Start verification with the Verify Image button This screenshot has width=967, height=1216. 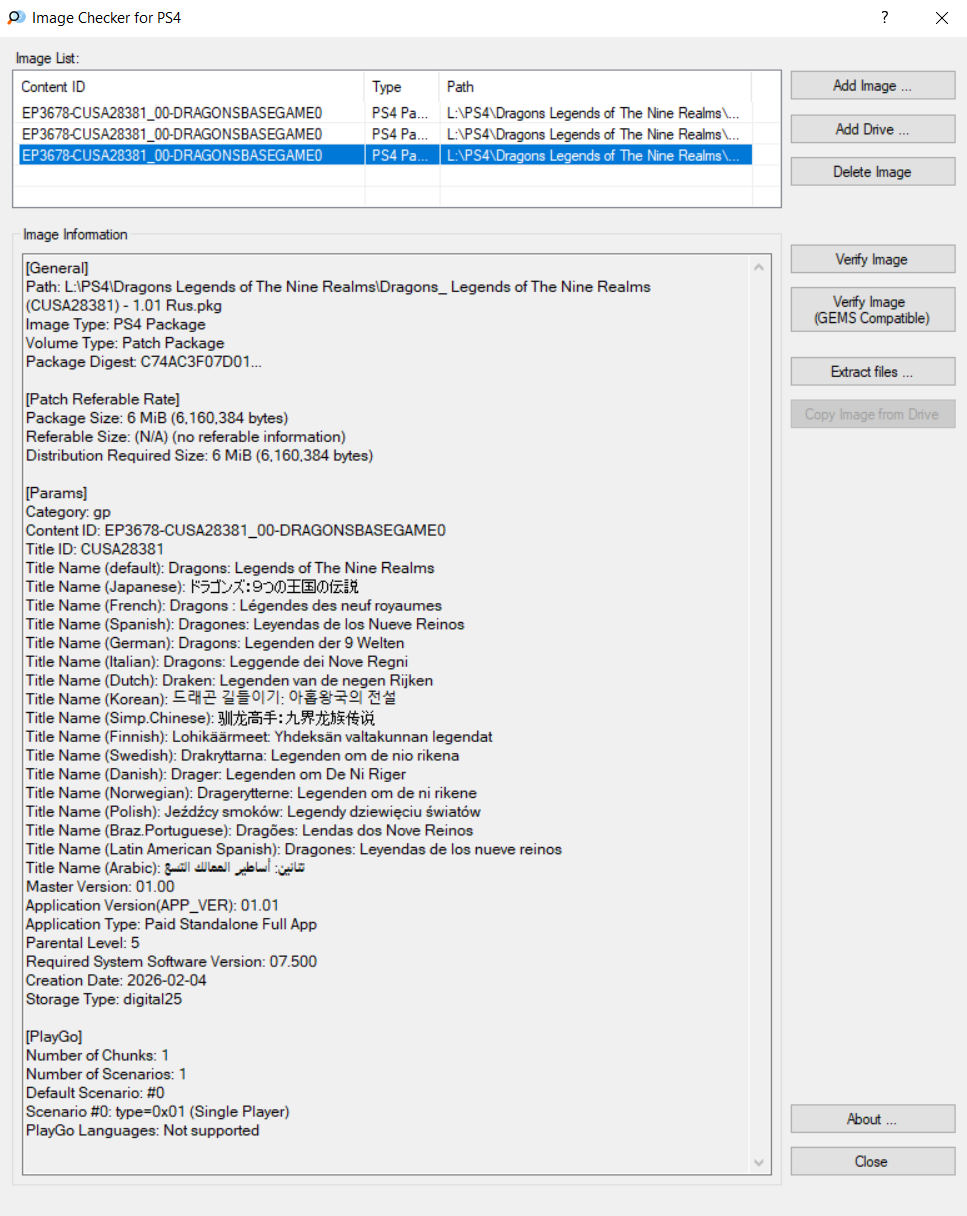point(872,259)
